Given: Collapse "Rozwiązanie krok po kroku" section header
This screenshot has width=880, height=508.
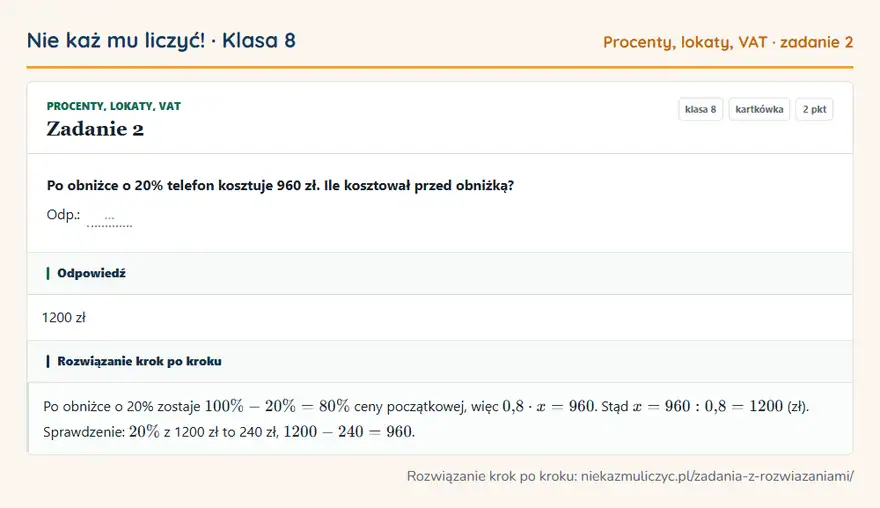Looking at the screenshot, I should coord(440,361).
